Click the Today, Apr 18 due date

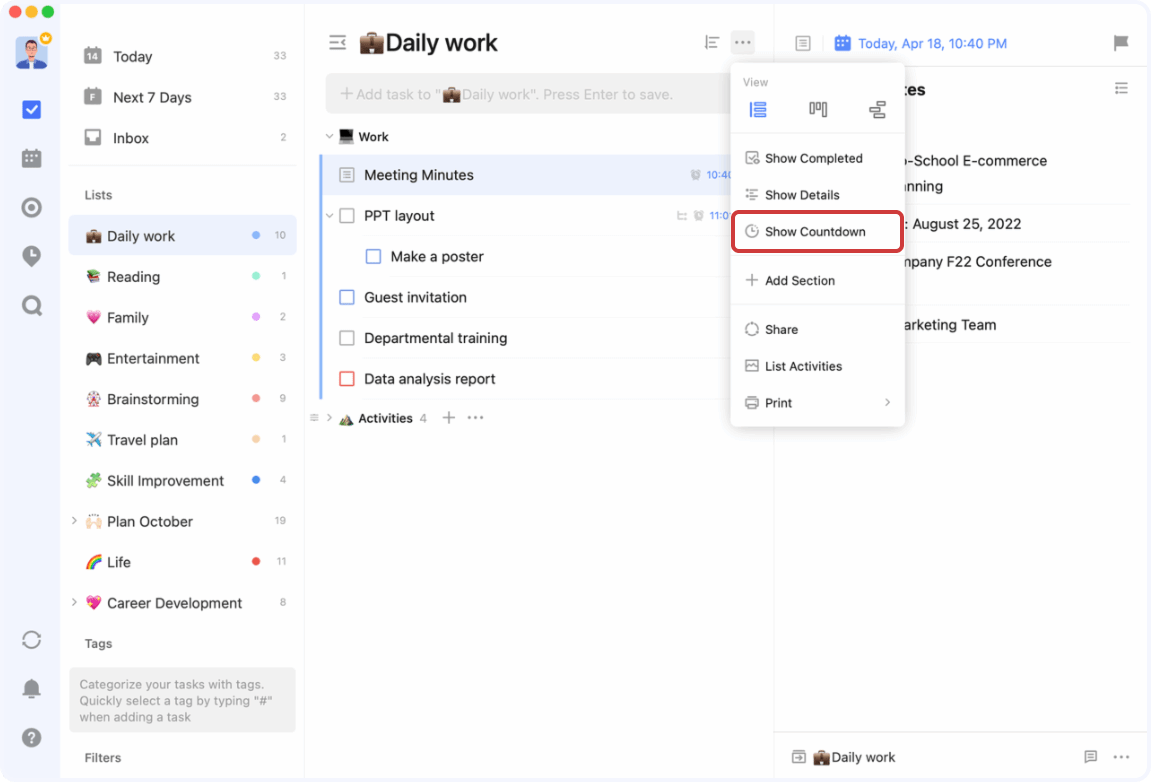(931, 43)
